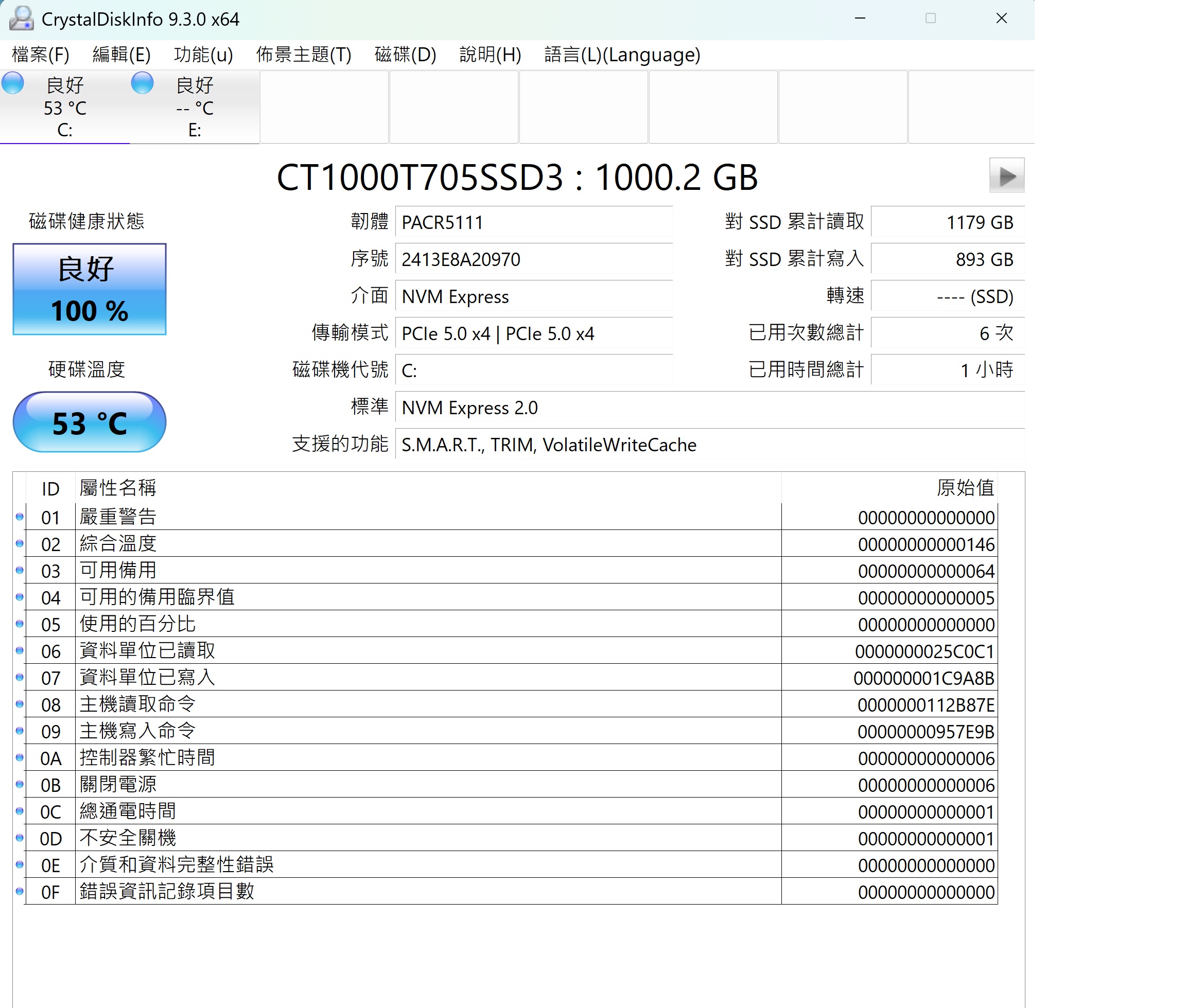1186x1008 pixels.
Task: Click the blue status dot for drive E:
Action: pos(142,83)
